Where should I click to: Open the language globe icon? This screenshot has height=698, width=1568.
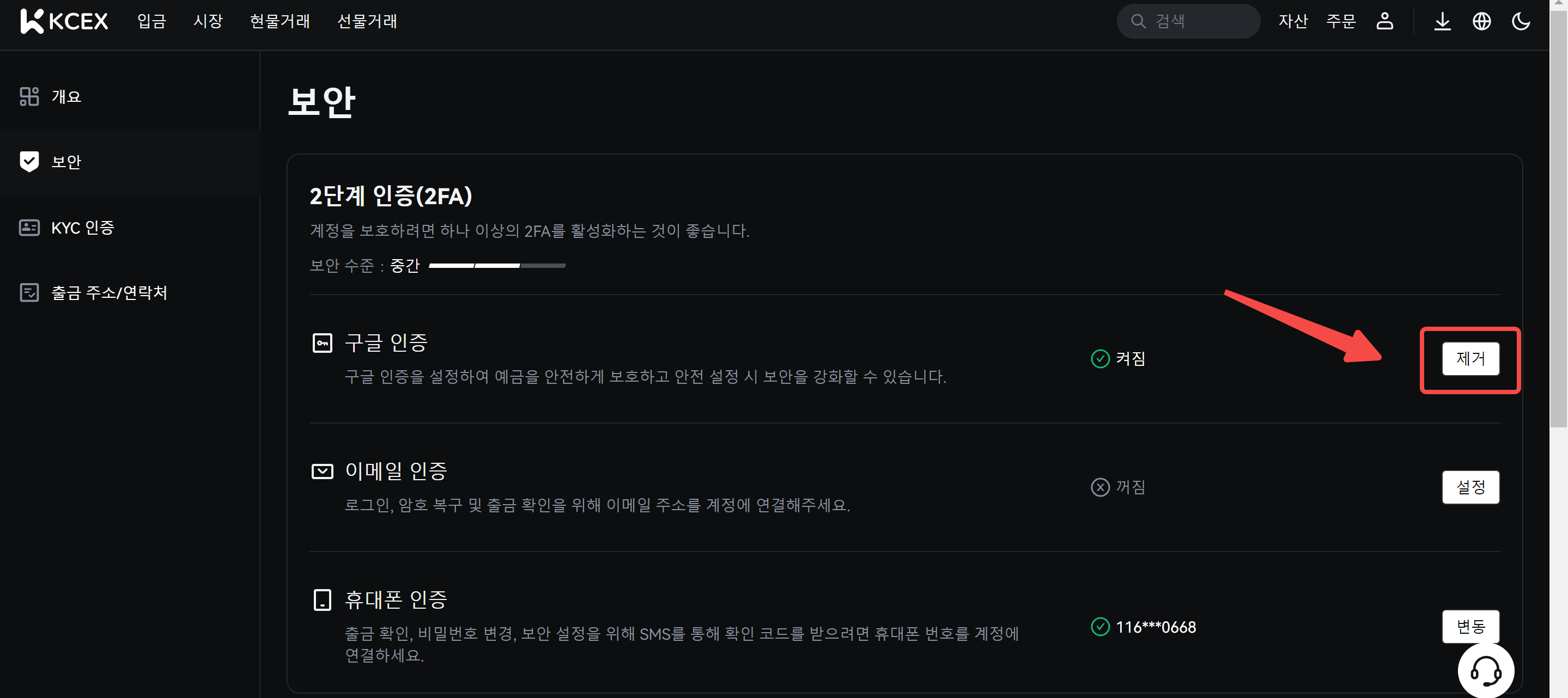point(1481,21)
